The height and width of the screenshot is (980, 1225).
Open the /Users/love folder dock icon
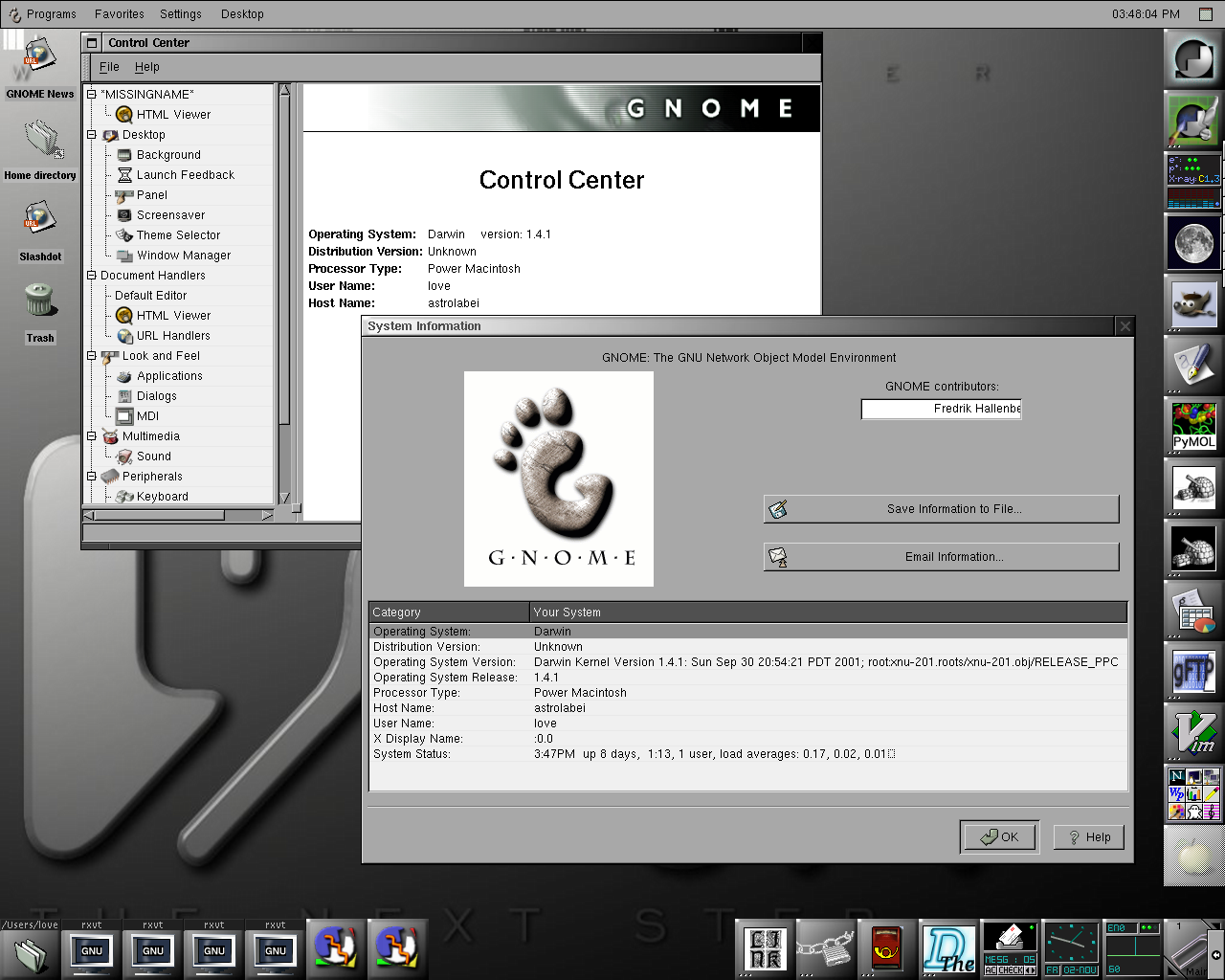[31, 949]
